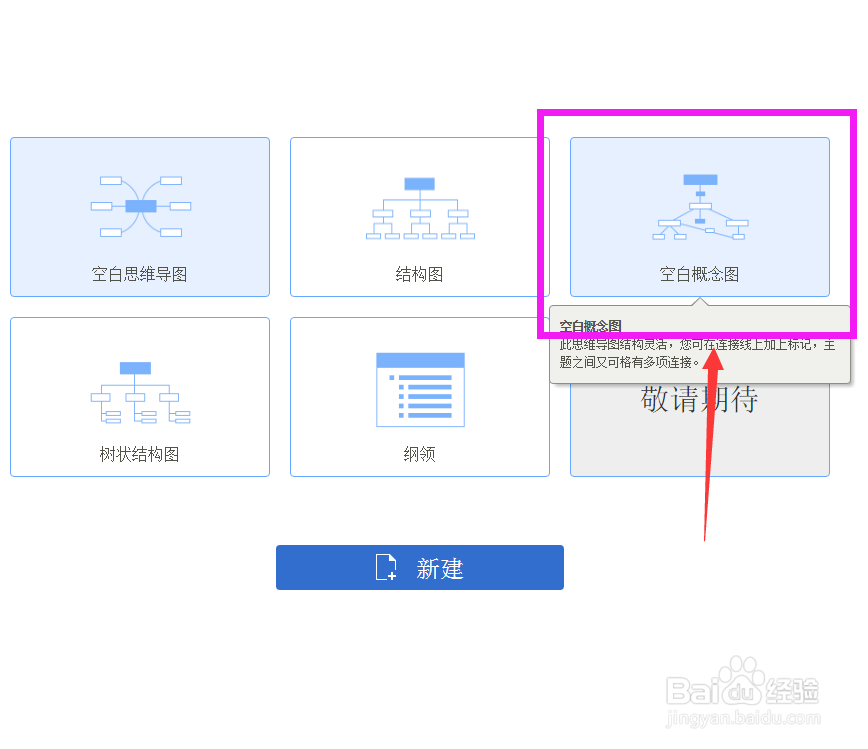Choose the 空白概念图 template
The image size is (868, 749).
(x=699, y=217)
